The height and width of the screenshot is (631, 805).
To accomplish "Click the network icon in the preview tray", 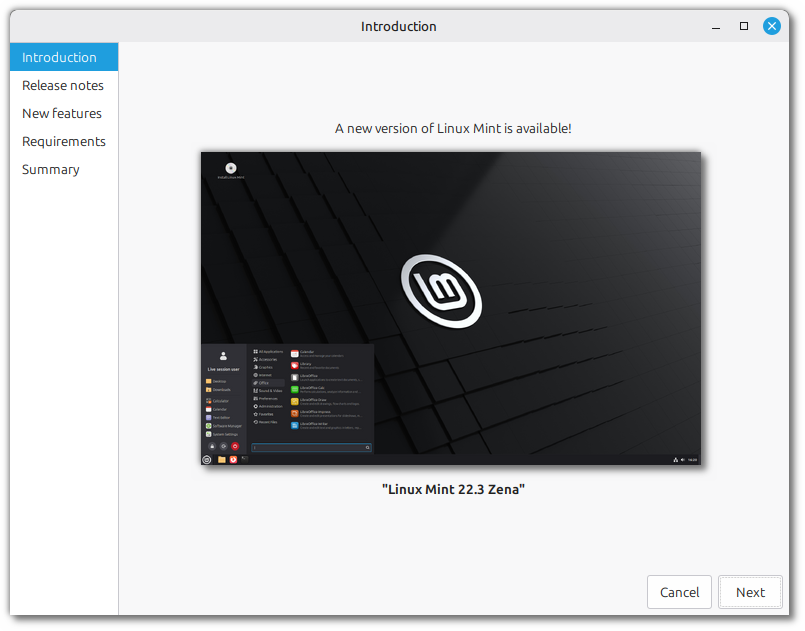I will coord(676,460).
